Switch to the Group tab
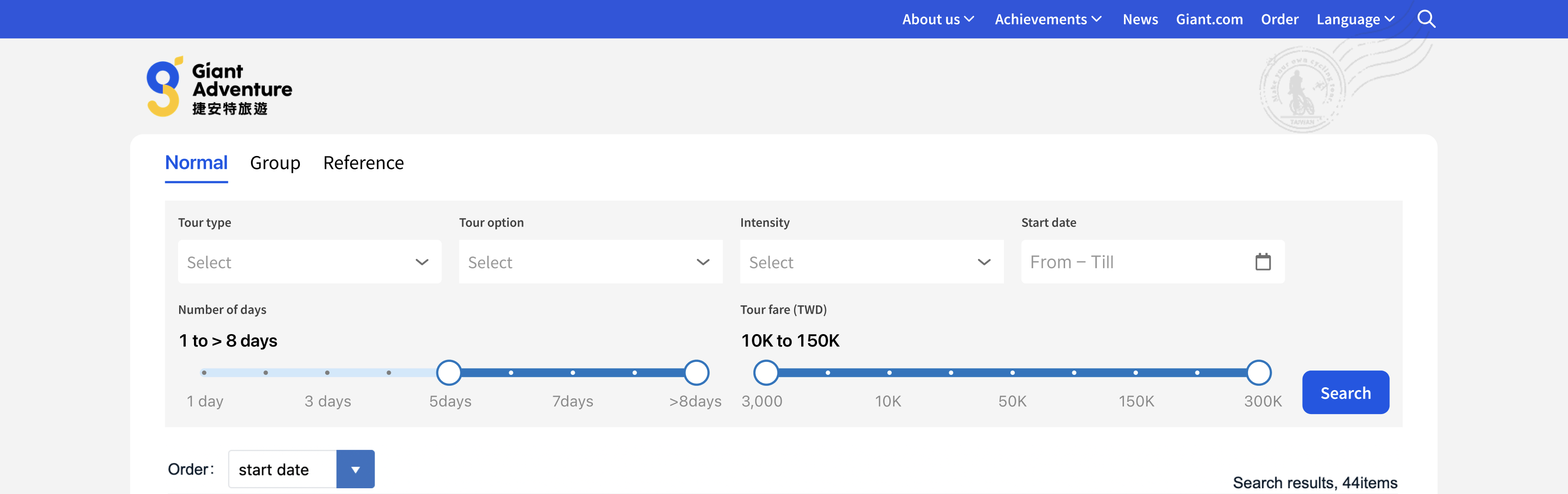The width and height of the screenshot is (1568, 494). point(275,163)
